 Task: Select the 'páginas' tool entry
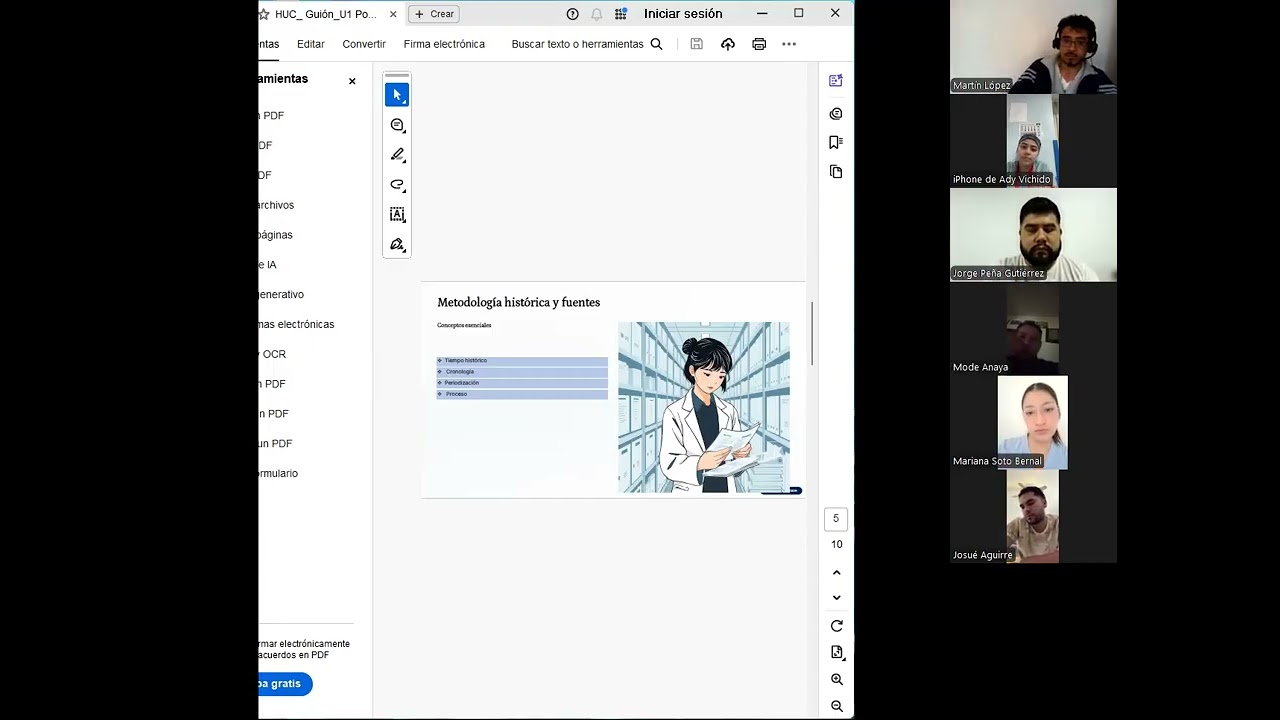point(275,235)
